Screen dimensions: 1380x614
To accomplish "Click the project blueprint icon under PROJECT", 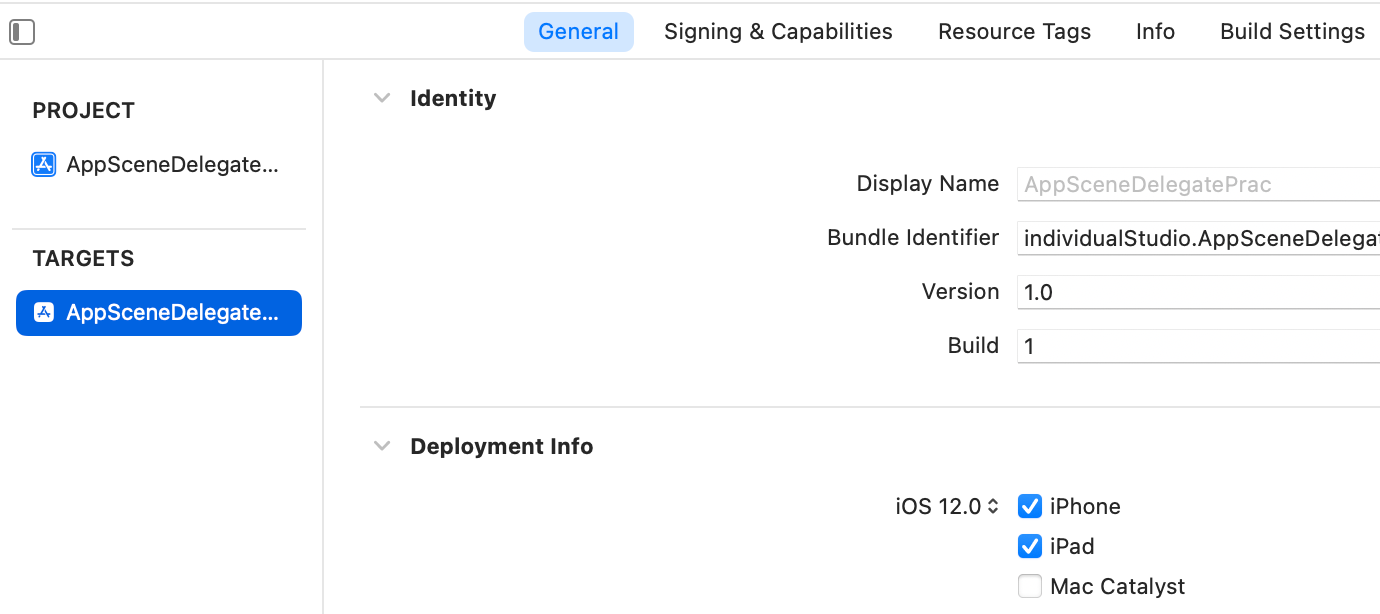I will click(x=43, y=164).
